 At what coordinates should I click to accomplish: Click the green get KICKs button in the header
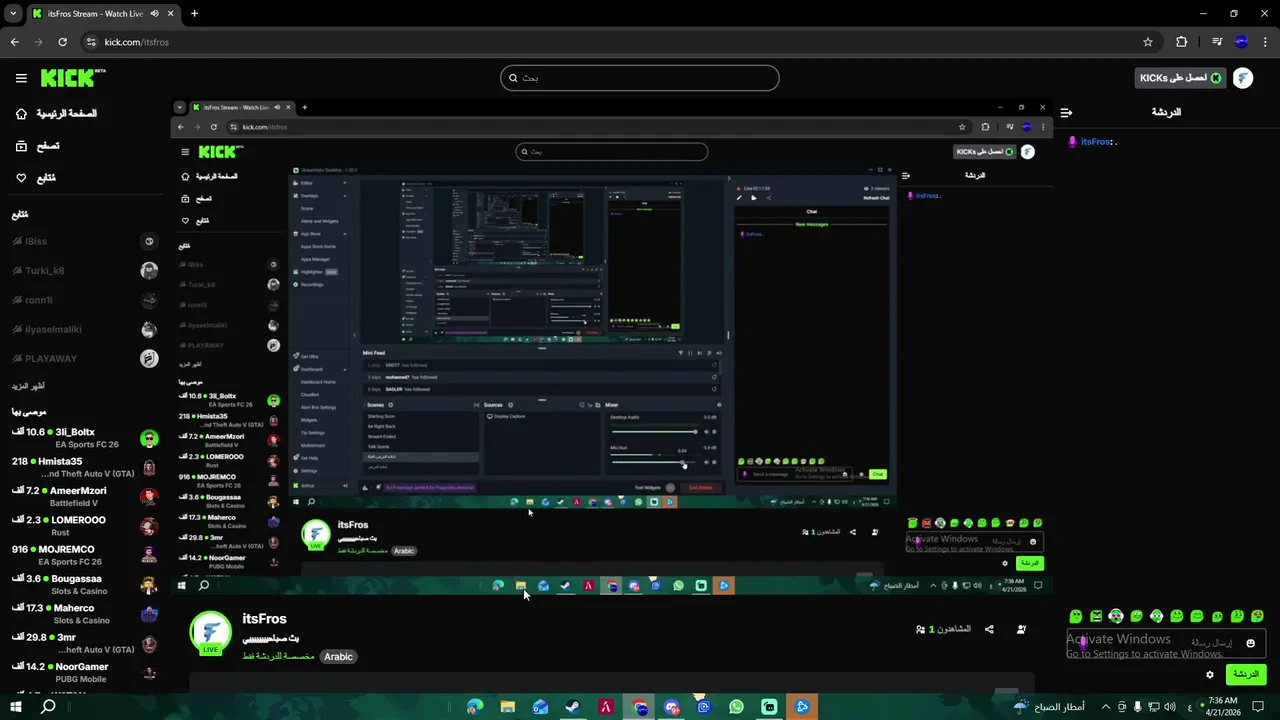(x=1180, y=78)
